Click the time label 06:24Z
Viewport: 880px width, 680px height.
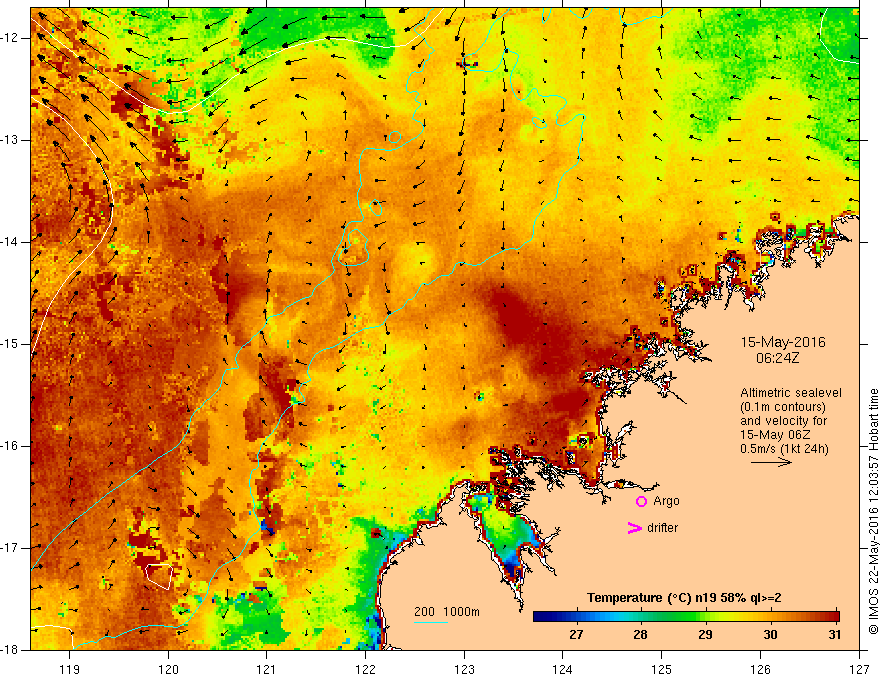[777, 357]
